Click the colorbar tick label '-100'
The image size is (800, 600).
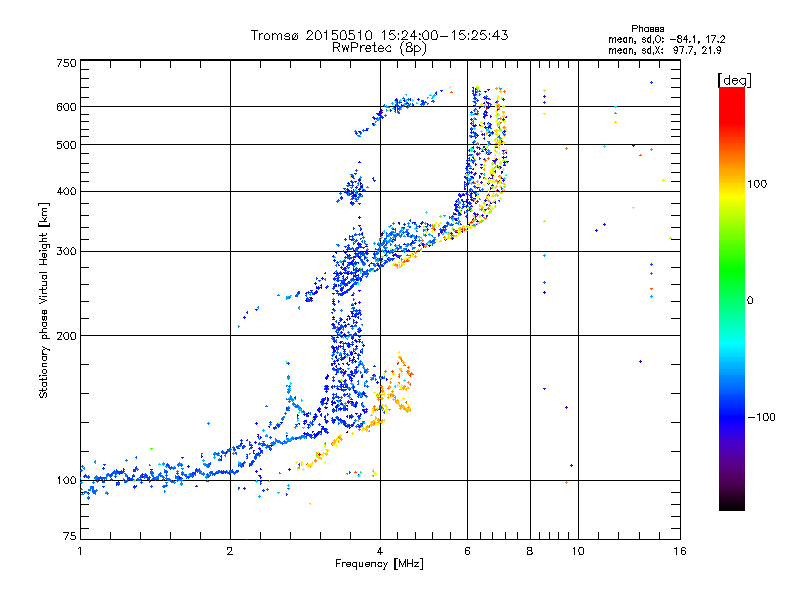[761, 417]
